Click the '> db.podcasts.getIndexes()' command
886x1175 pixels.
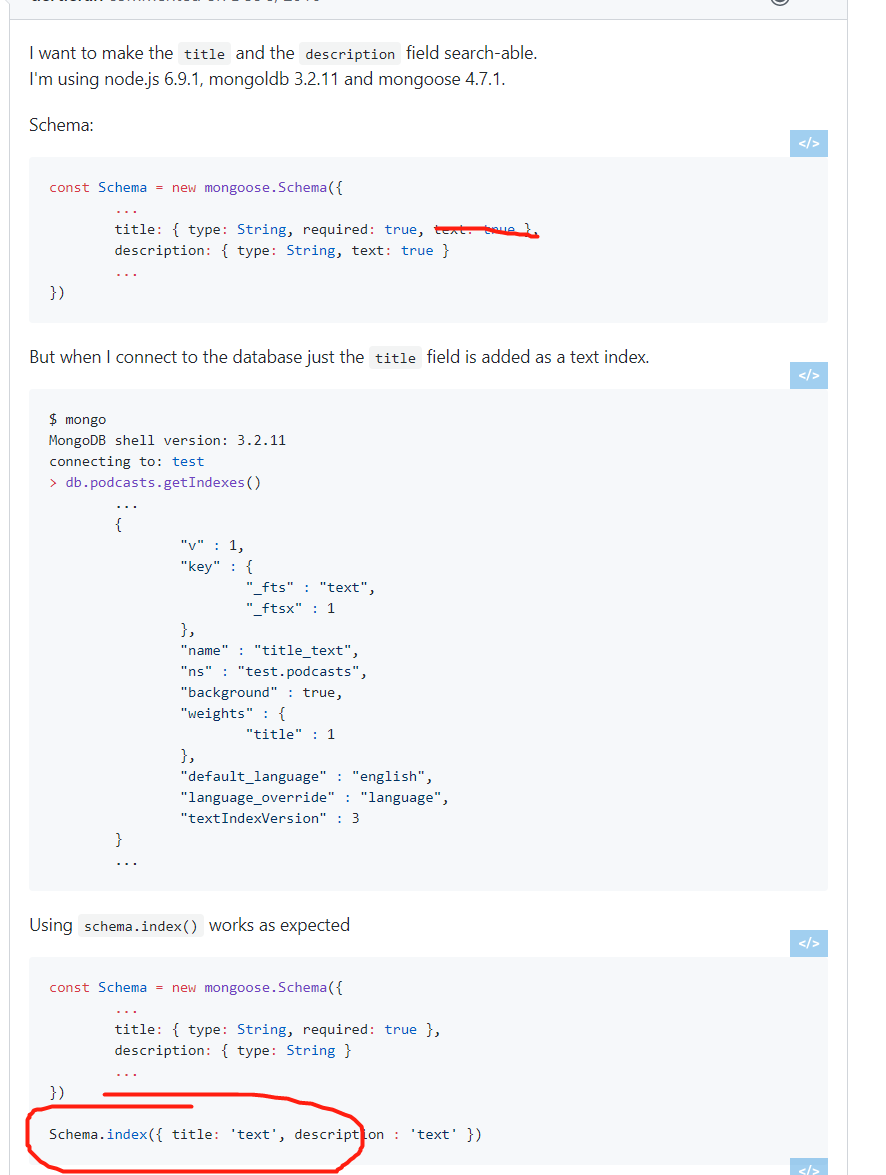[x=155, y=483]
